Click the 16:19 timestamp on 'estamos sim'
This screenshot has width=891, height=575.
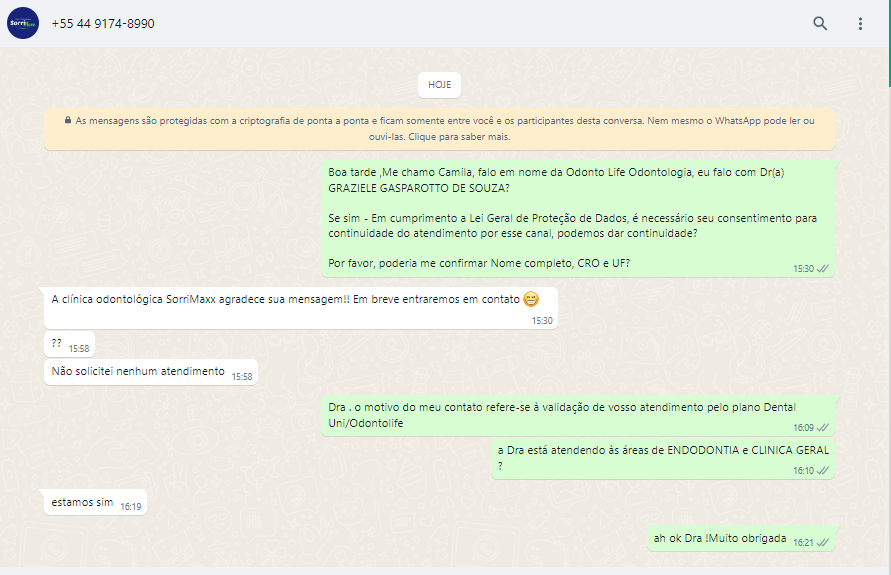[131, 507]
